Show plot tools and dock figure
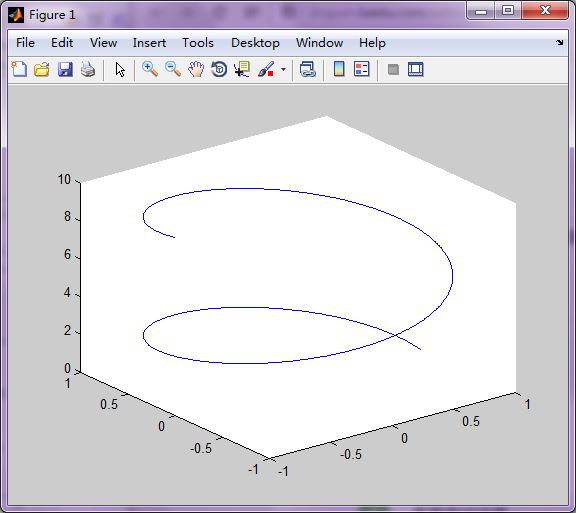The width and height of the screenshot is (576, 513). 415,69
